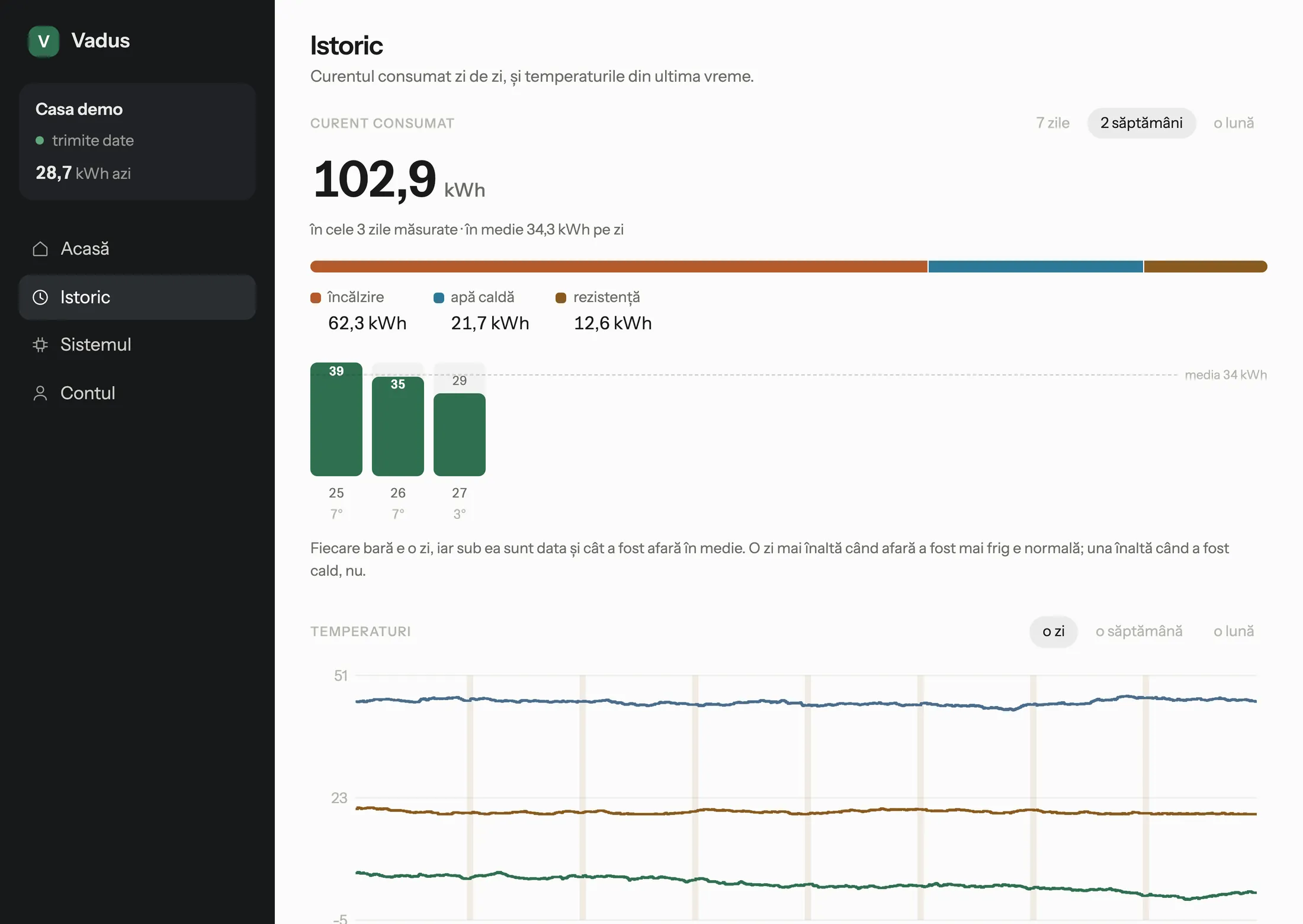The image size is (1303, 924).
Task: Click the '28,7 kWh azi' reading
Action: pos(83,173)
